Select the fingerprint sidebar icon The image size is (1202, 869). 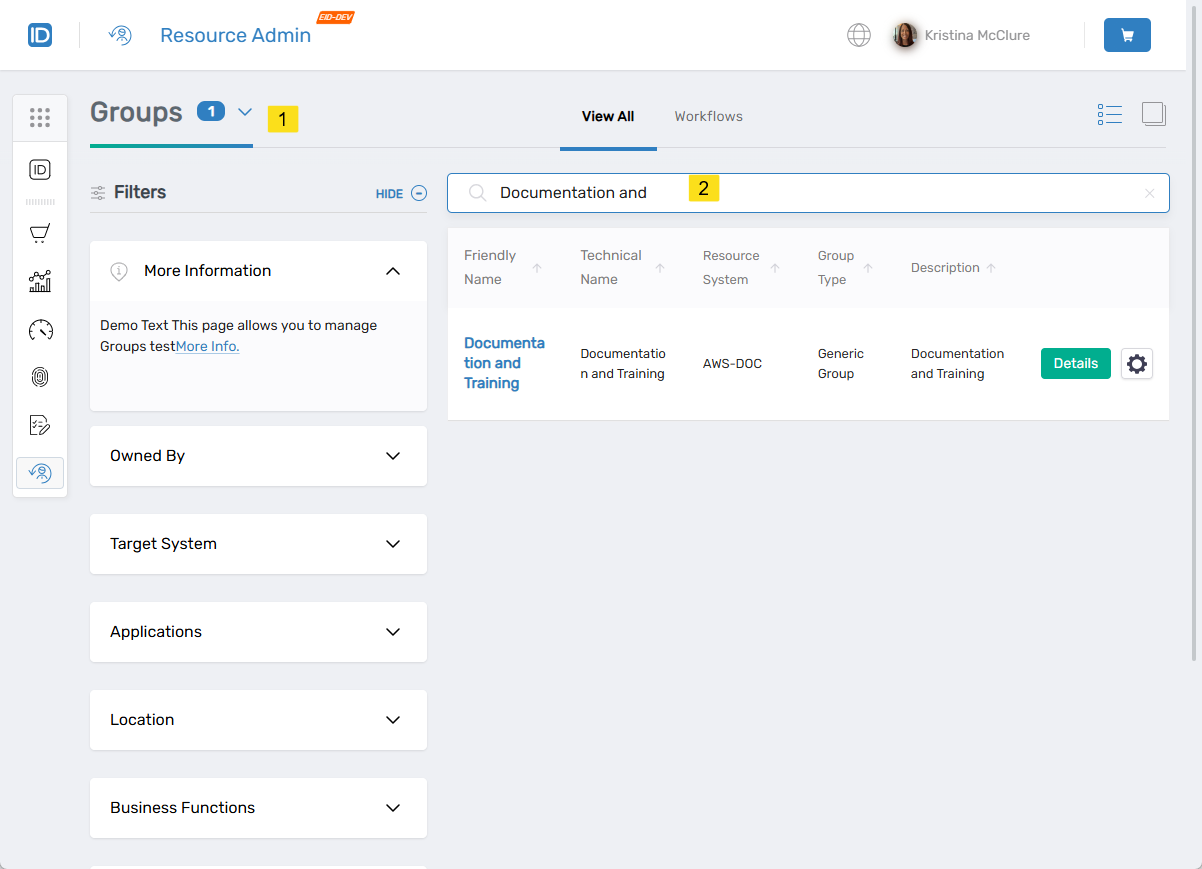(x=40, y=377)
